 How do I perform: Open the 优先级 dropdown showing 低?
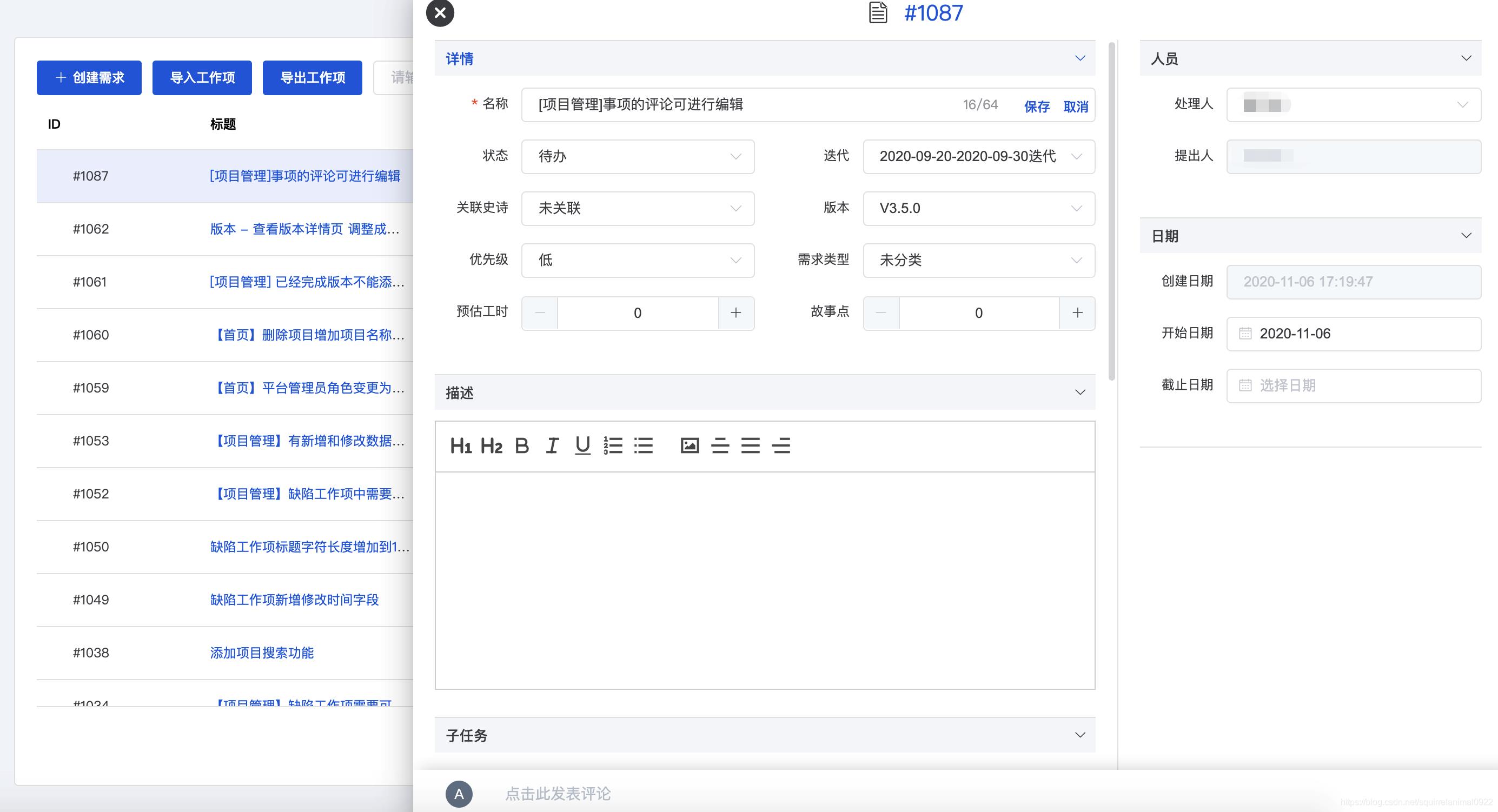coord(638,261)
